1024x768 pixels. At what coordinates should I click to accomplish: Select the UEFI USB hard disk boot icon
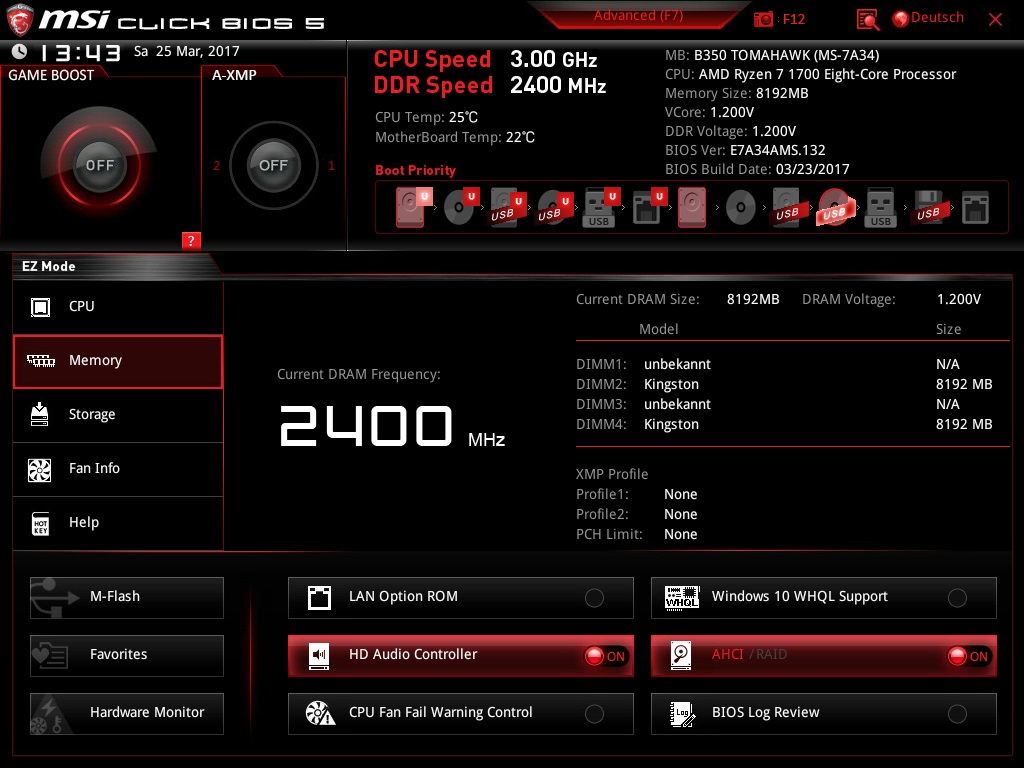coord(507,208)
